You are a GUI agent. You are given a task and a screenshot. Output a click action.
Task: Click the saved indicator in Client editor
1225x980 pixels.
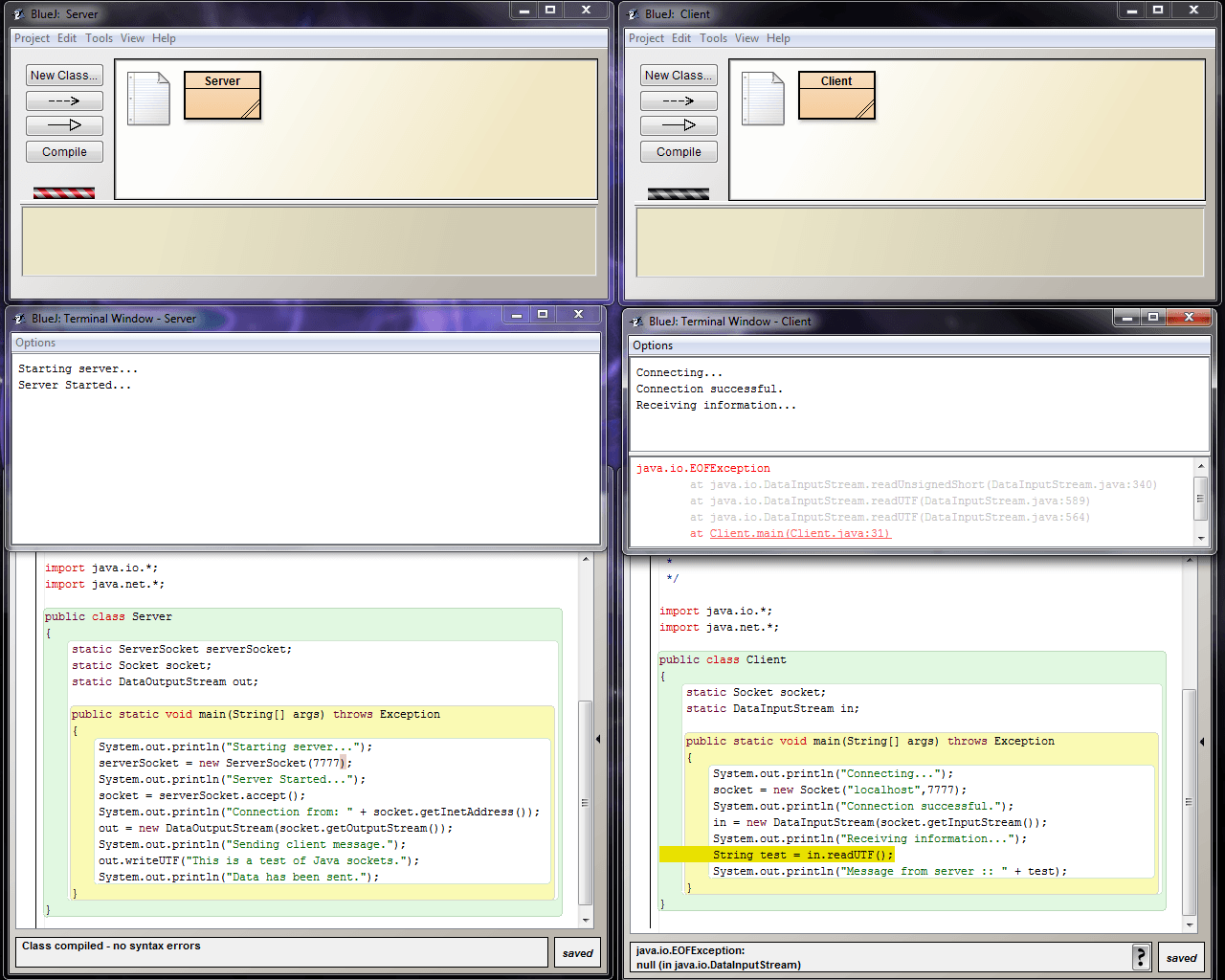coord(1181,958)
